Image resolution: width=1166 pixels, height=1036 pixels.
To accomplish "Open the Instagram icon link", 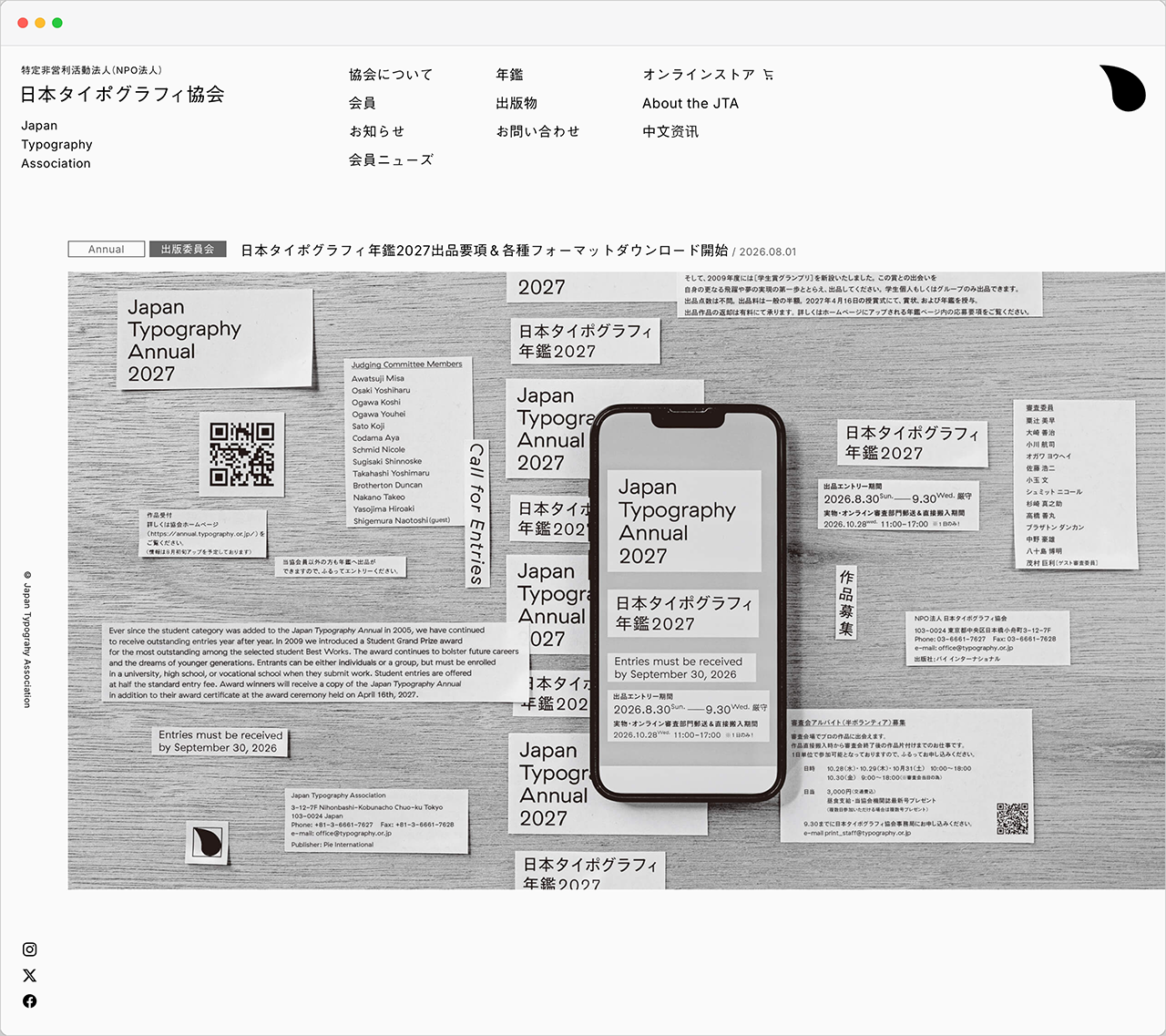I will (x=30, y=949).
